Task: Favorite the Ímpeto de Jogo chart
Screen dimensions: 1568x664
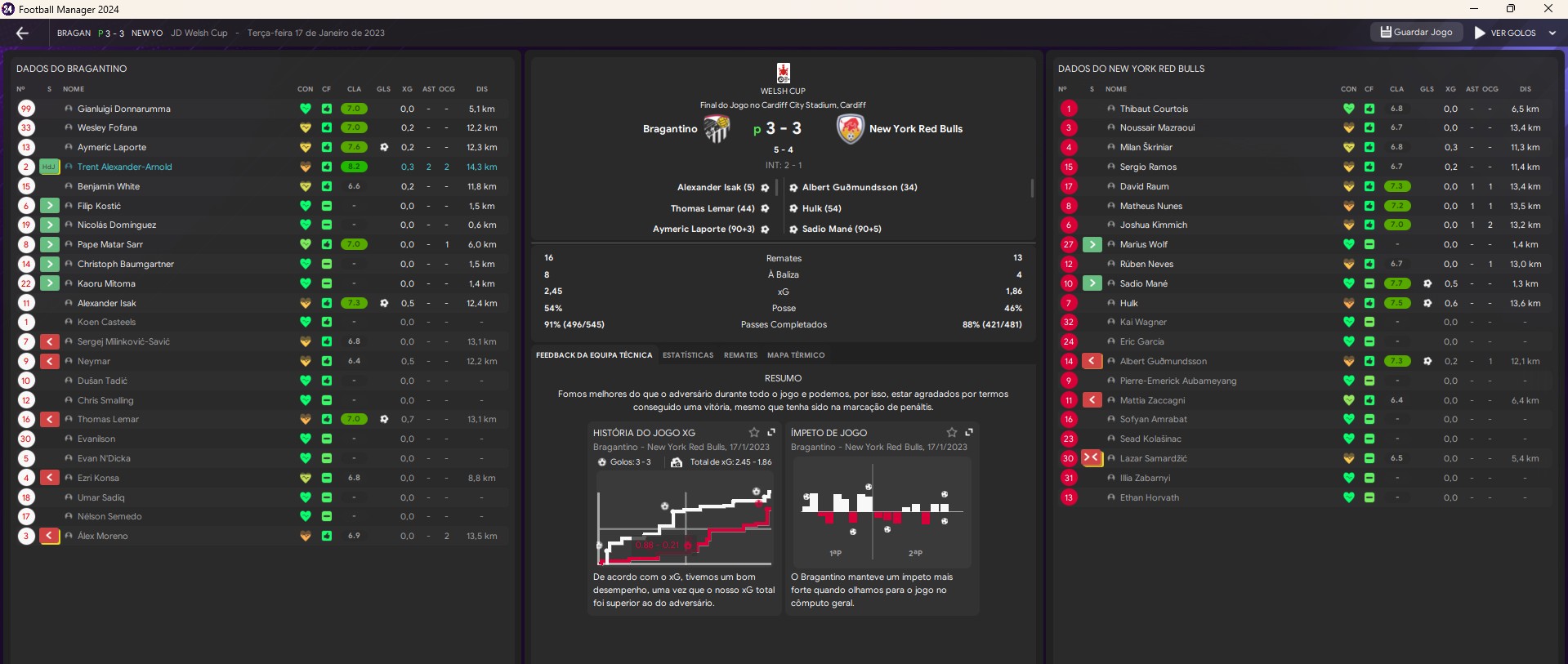Action: (x=951, y=432)
